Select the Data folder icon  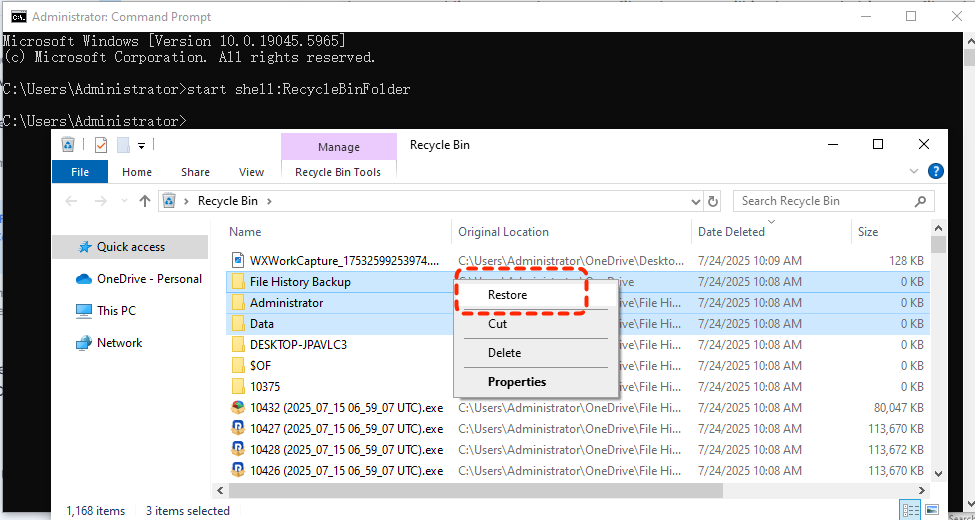point(238,324)
